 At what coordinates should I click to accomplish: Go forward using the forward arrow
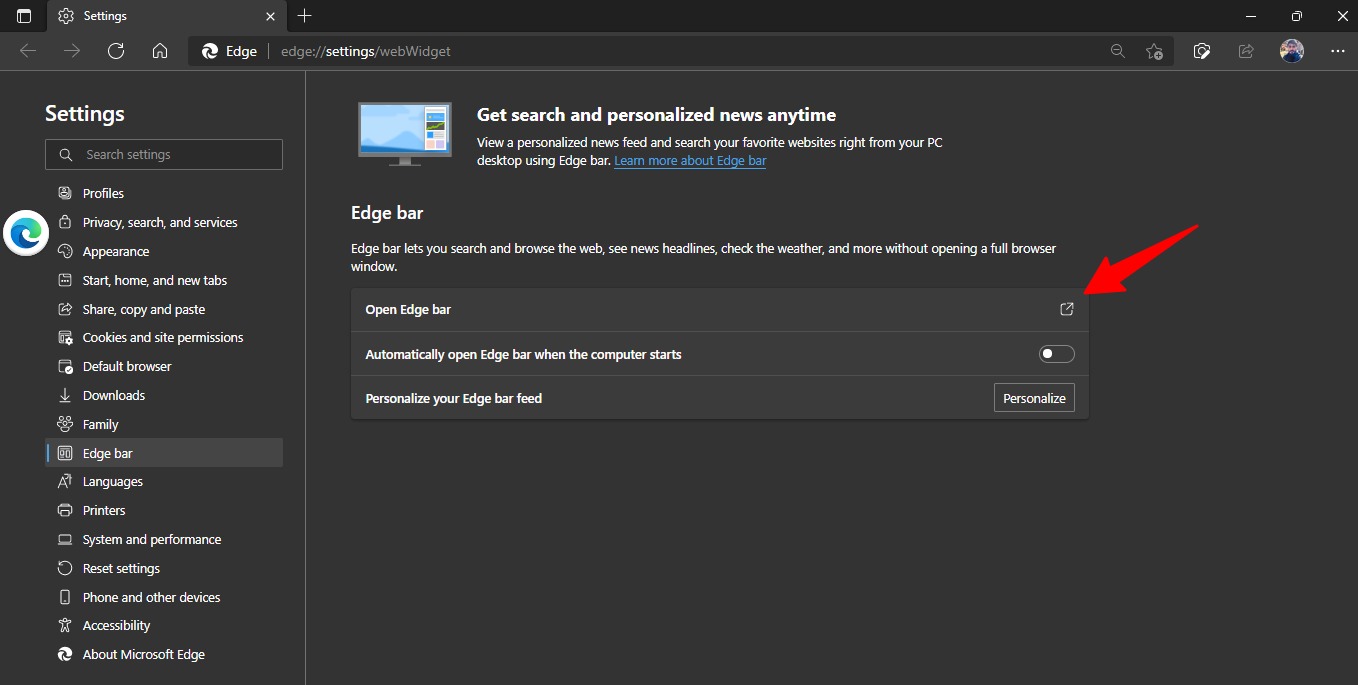point(72,51)
